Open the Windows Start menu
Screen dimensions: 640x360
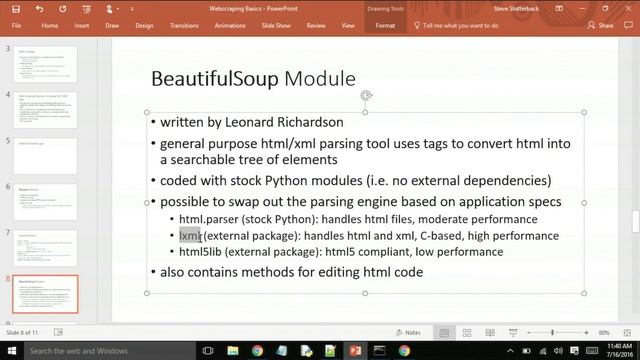pyautogui.click(x=12, y=351)
